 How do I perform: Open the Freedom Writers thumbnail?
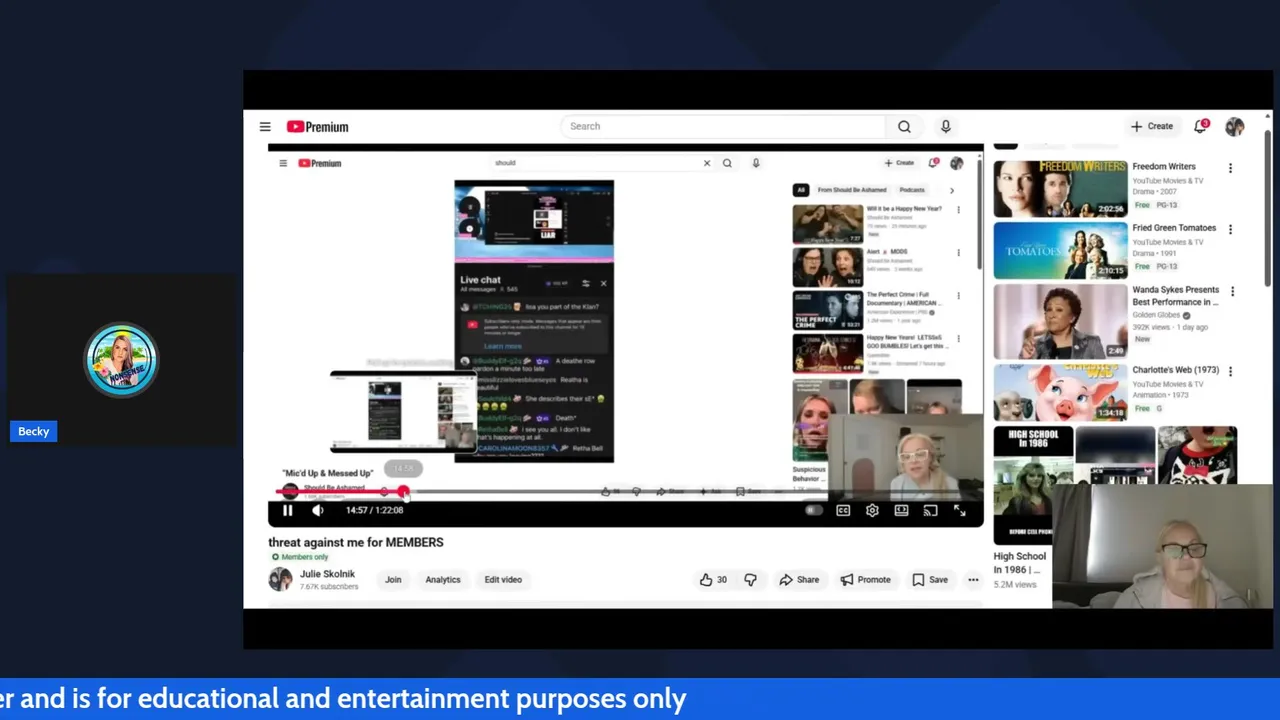[x=1060, y=189]
